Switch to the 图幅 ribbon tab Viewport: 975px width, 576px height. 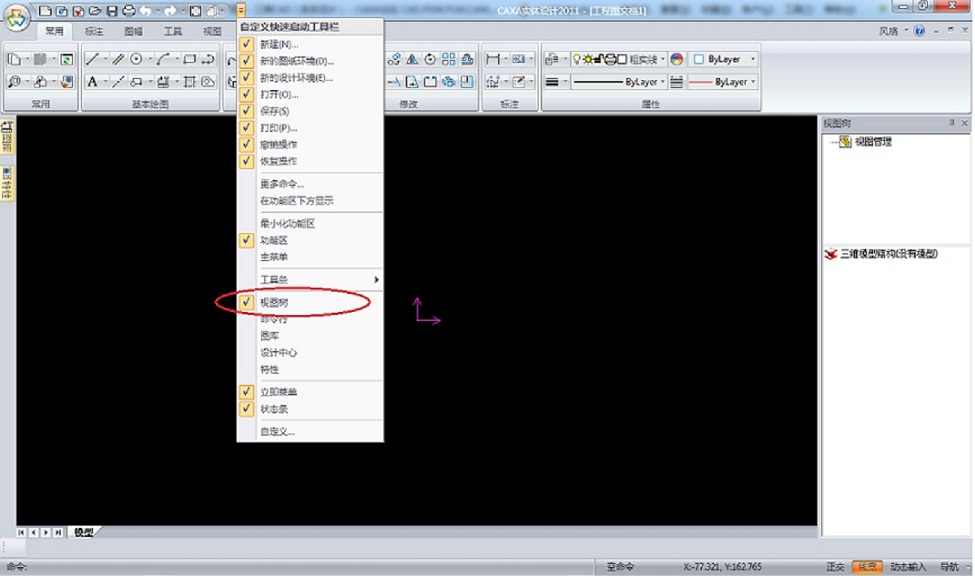click(133, 31)
